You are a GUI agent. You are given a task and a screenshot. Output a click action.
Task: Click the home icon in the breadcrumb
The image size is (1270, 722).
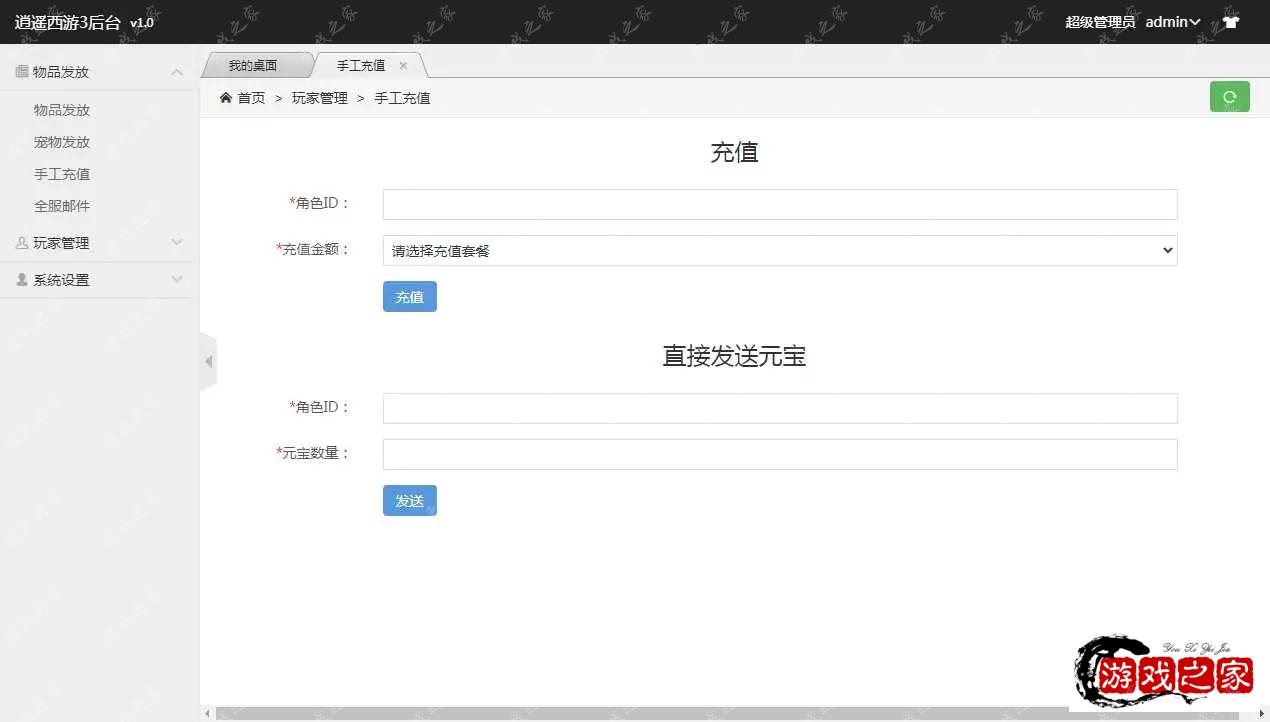point(227,97)
